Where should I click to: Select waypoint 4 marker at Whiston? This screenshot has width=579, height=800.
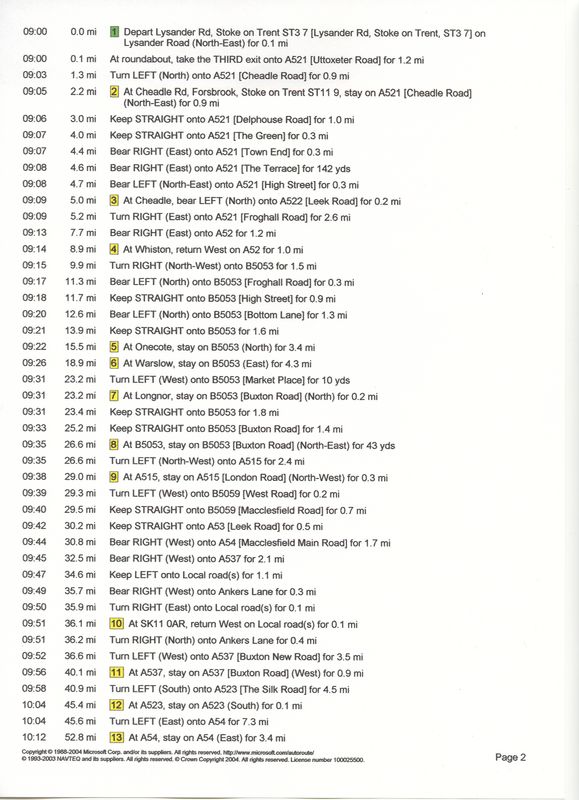114,249
